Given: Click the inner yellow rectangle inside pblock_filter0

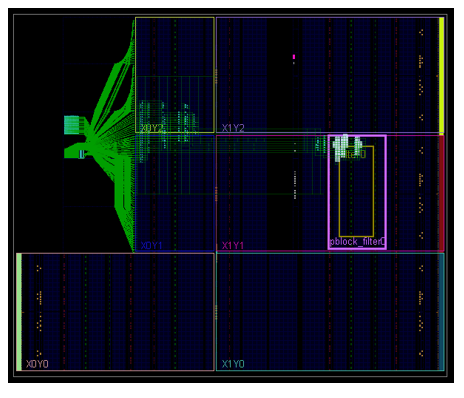Looking at the screenshot, I should tap(356, 191).
